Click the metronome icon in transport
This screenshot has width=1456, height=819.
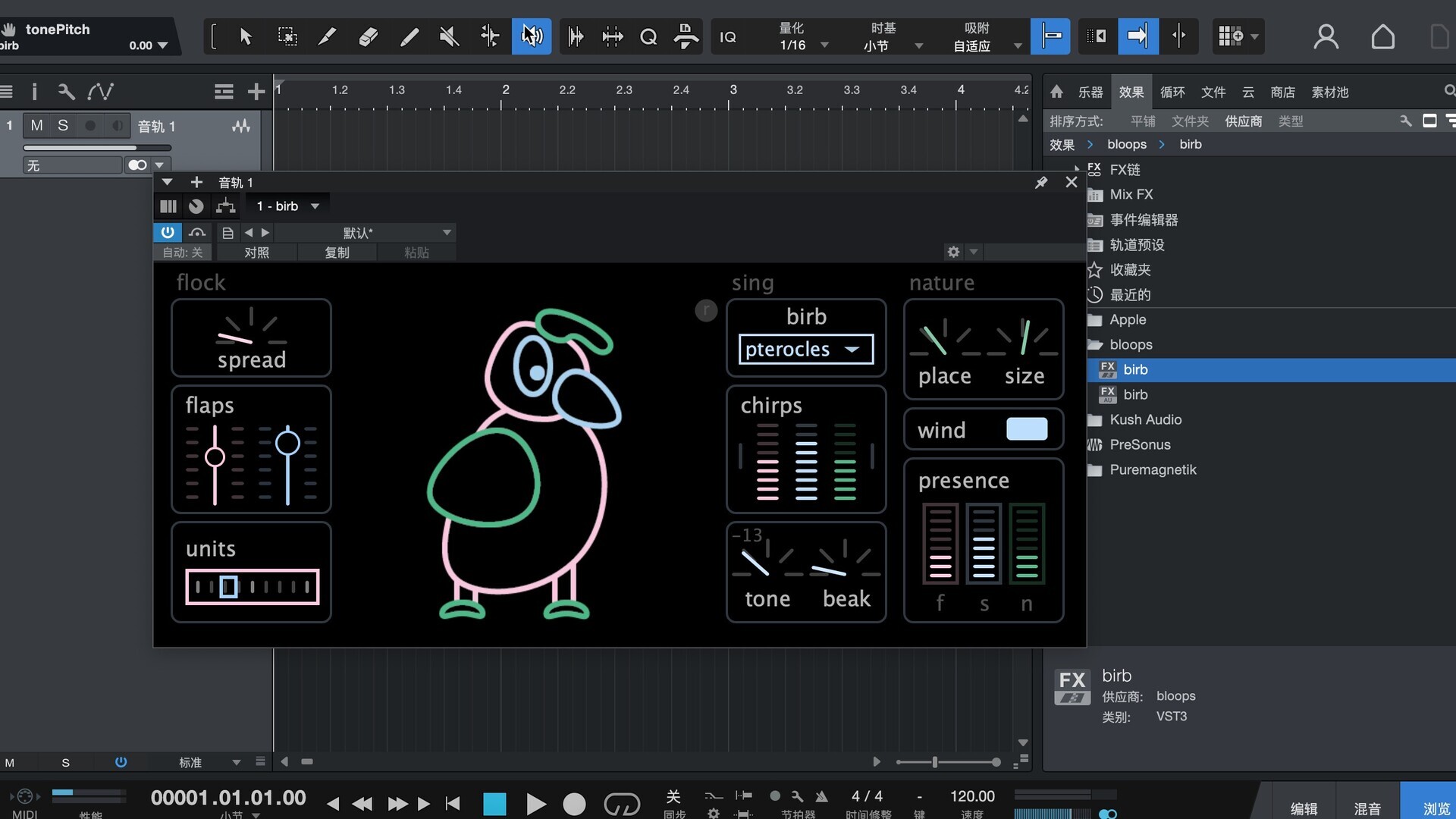pyautogui.click(x=821, y=796)
